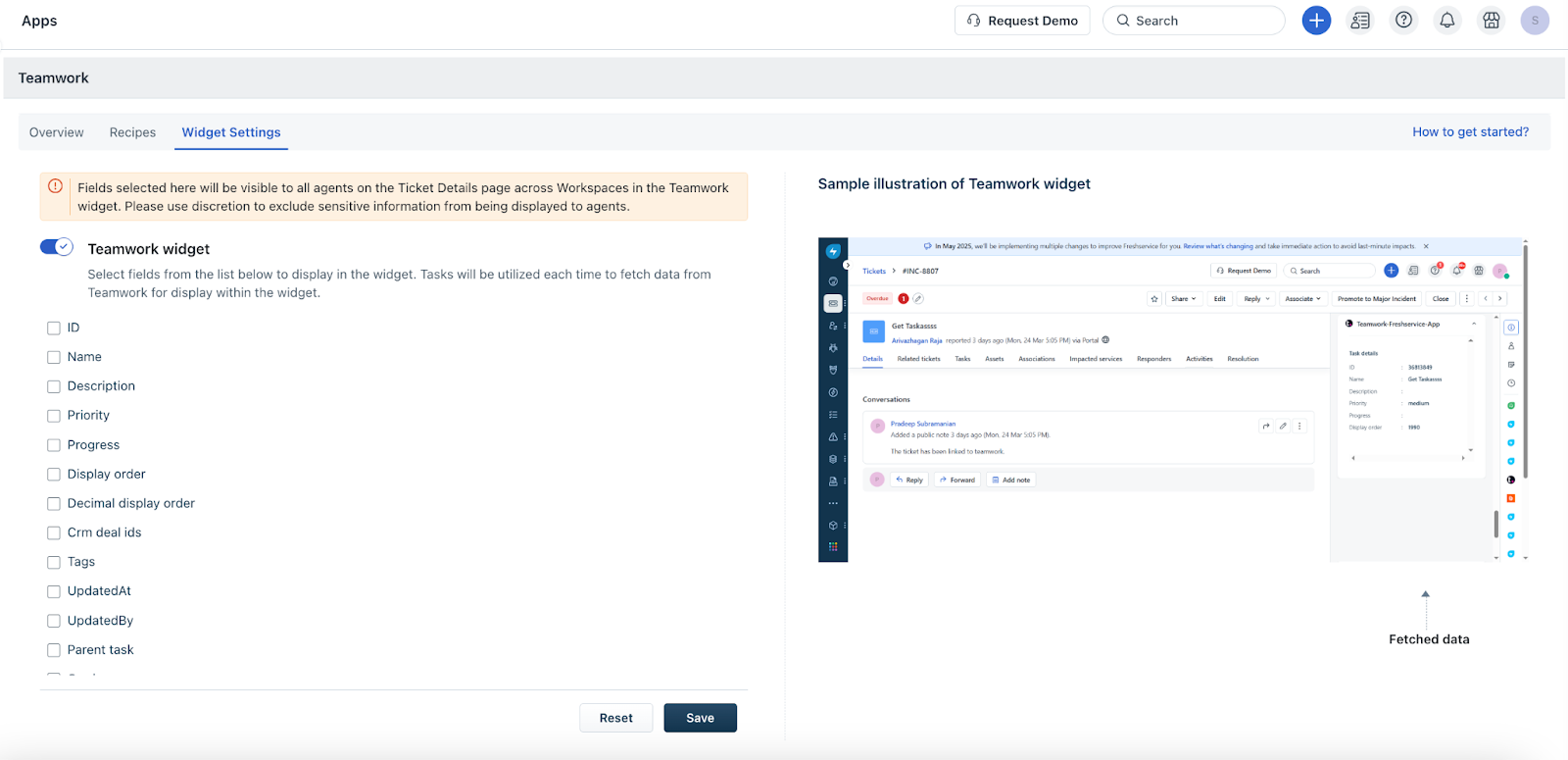Image resolution: width=1568 pixels, height=760 pixels.
Task: Check the Display order checkbox
Action: pos(54,475)
